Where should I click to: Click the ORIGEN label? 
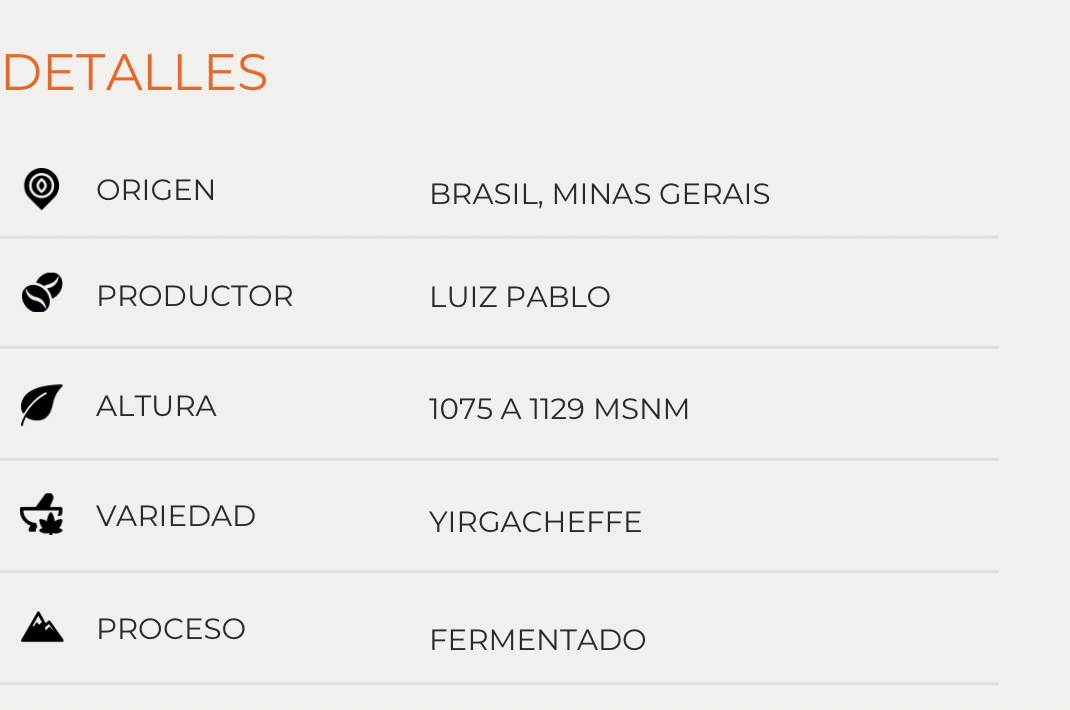click(156, 190)
